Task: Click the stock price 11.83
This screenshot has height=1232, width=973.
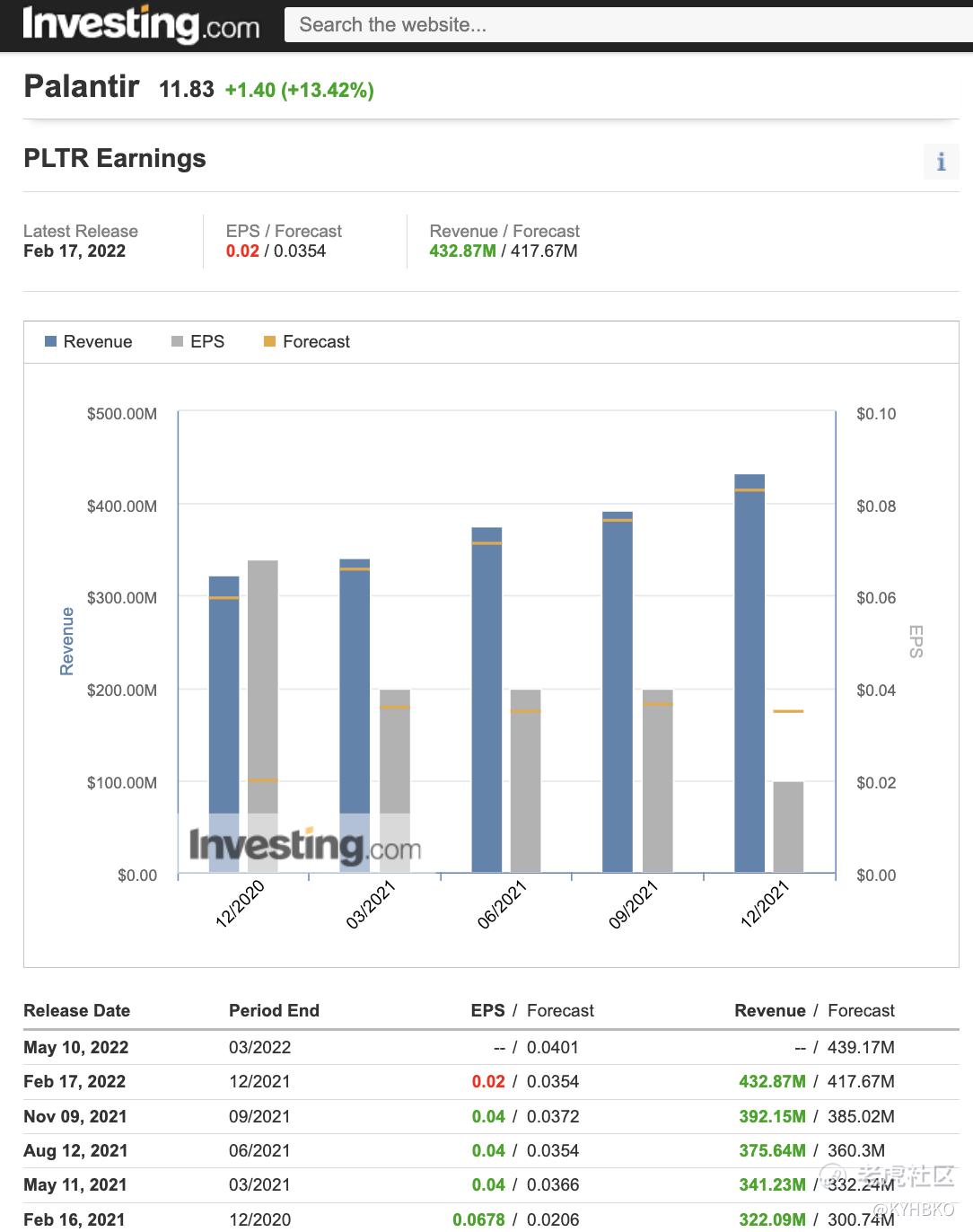Action: click(x=187, y=89)
